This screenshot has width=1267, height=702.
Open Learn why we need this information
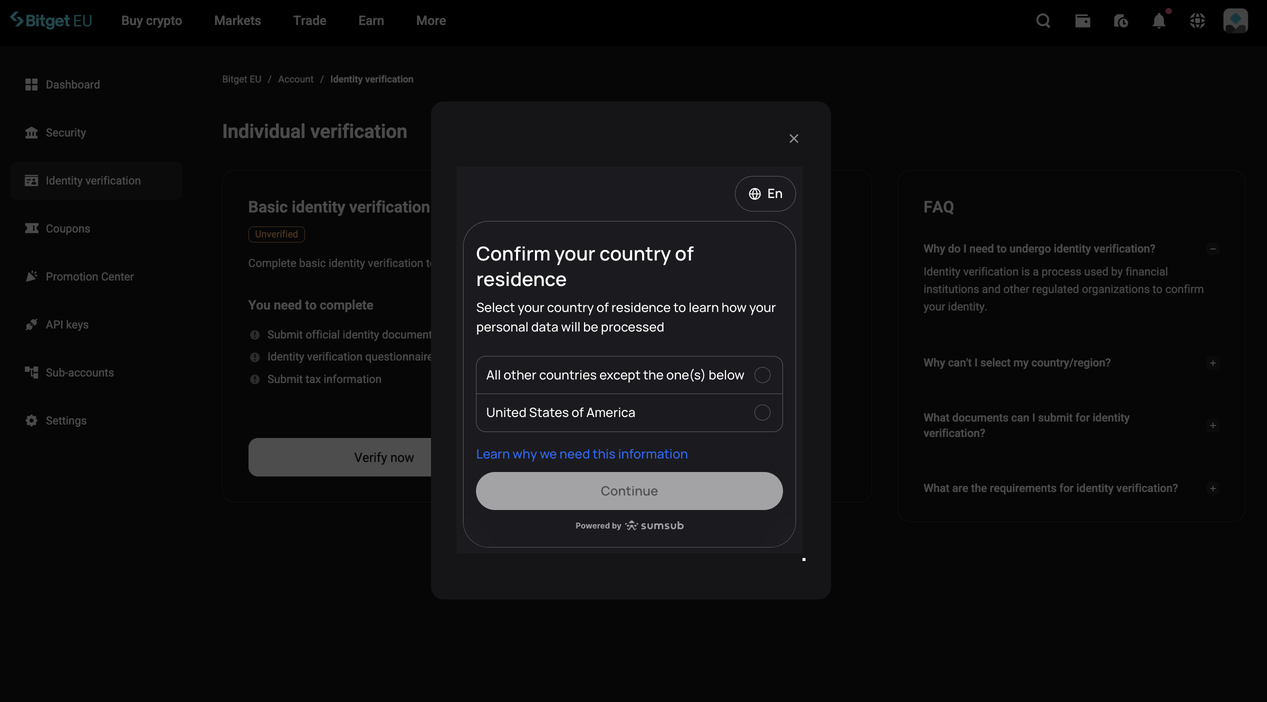coord(582,454)
